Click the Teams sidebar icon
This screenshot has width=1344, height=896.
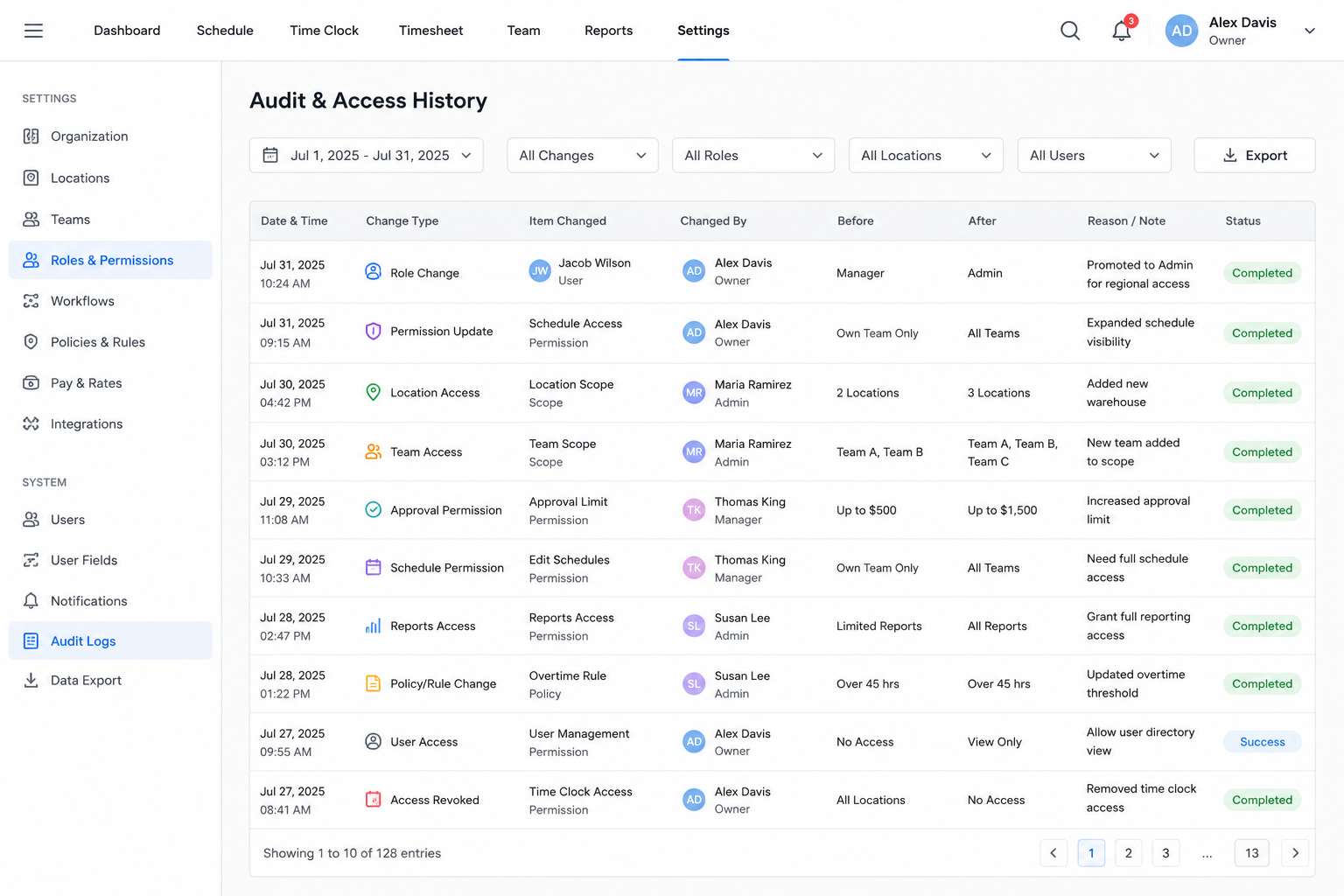pos(31,219)
